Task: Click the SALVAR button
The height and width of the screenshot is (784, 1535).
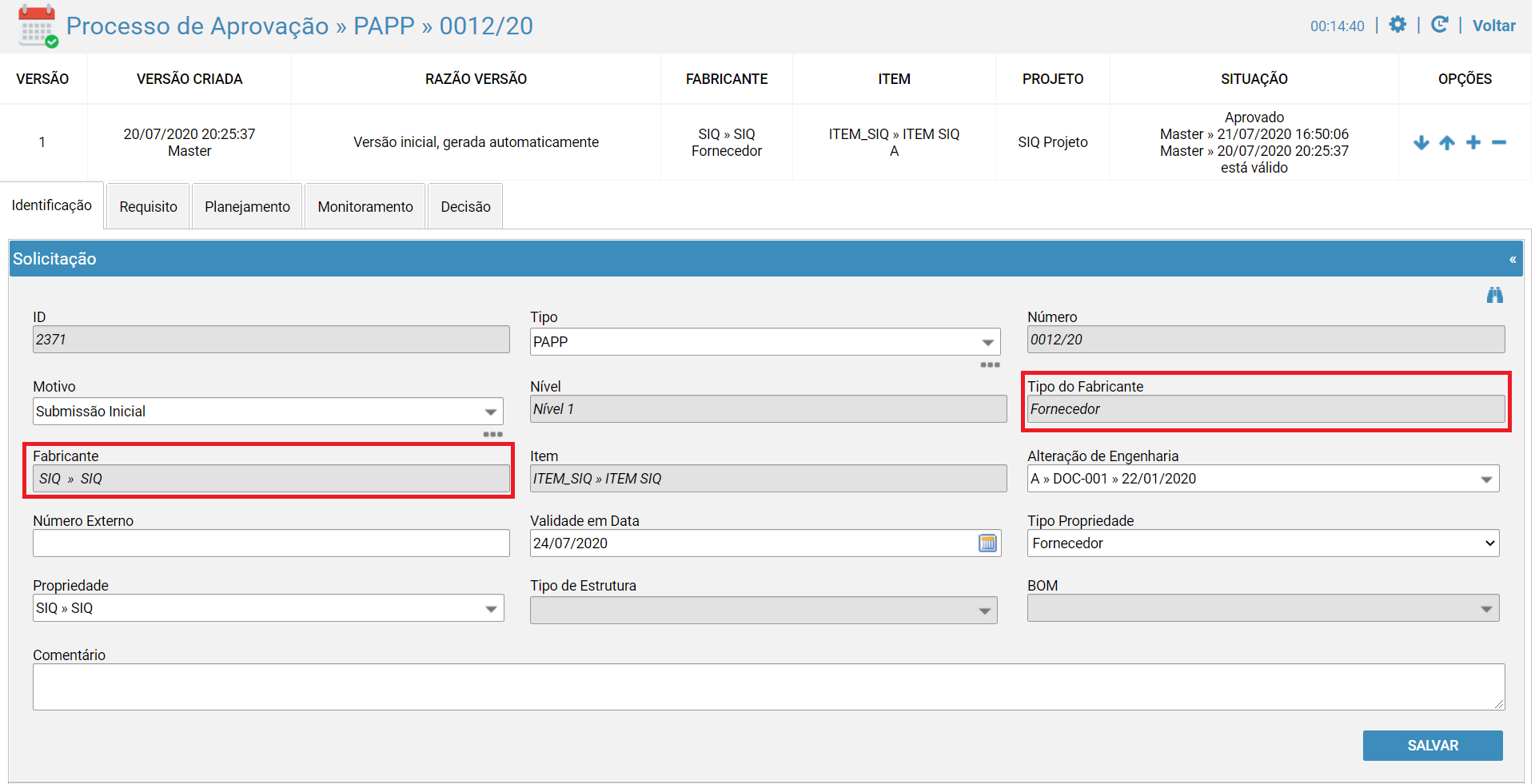Action: tap(1433, 746)
